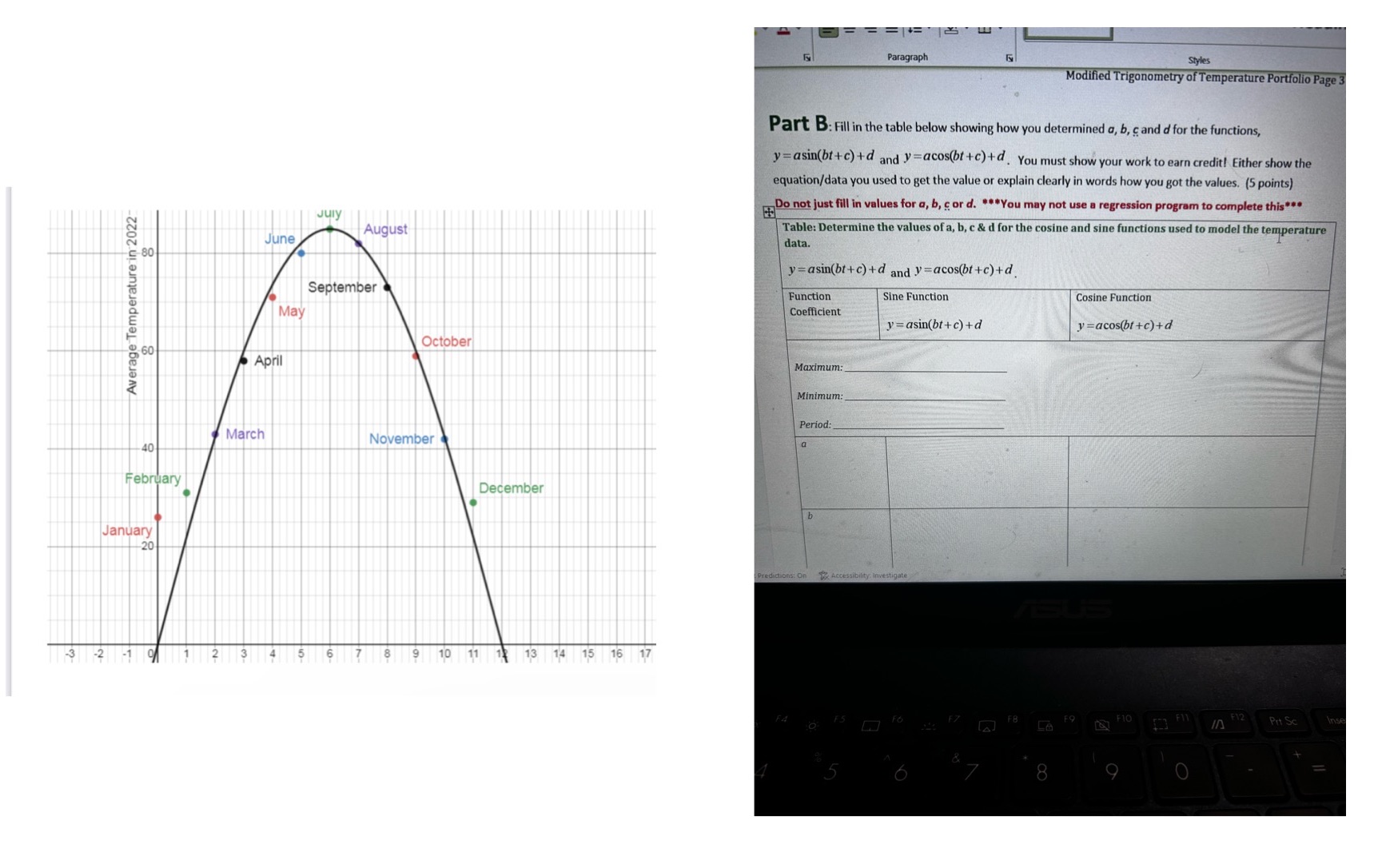Select the June data point on the graph
1374x868 pixels.
point(301,253)
